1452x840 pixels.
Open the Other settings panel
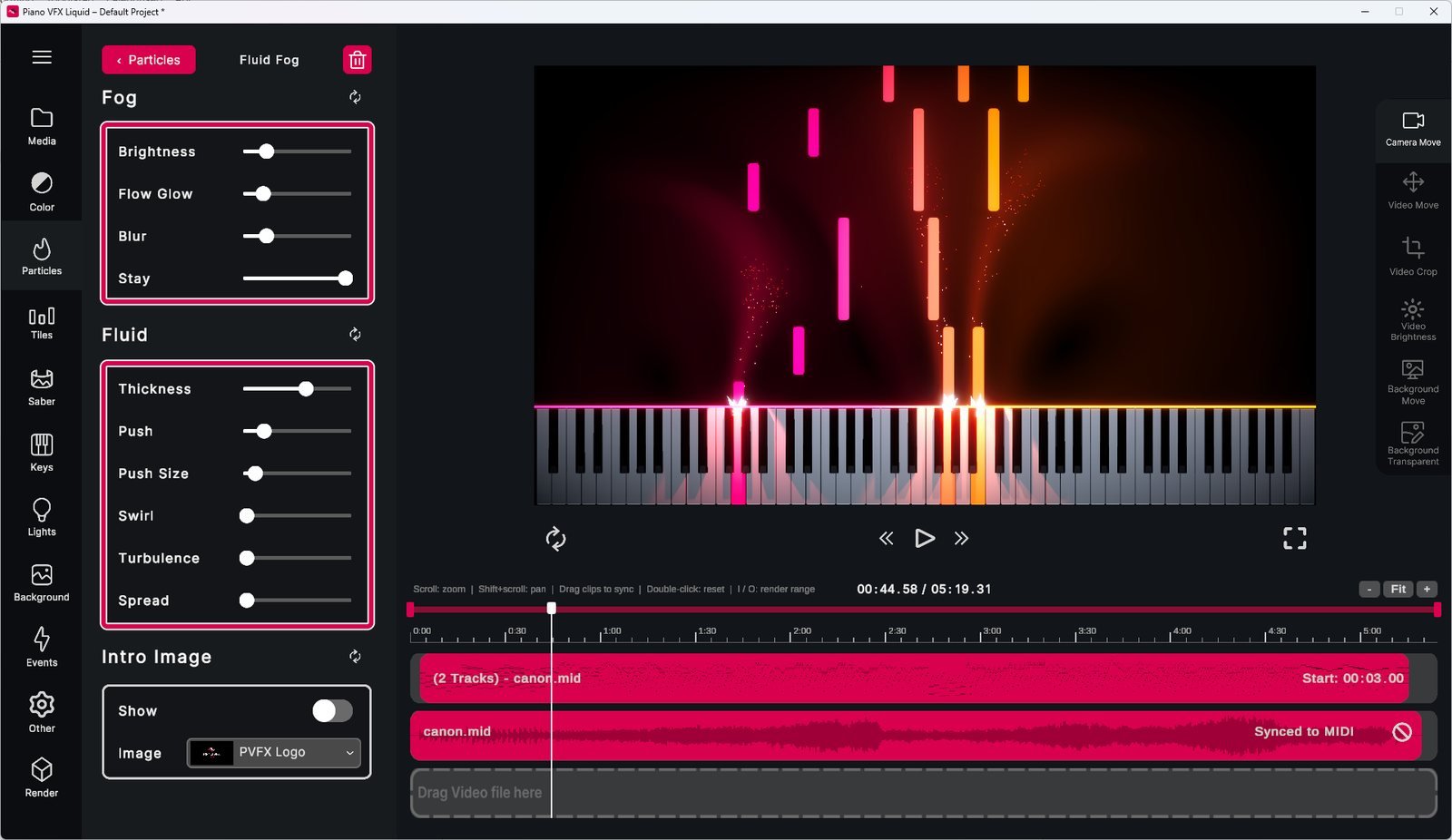click(x=42, y=713)
